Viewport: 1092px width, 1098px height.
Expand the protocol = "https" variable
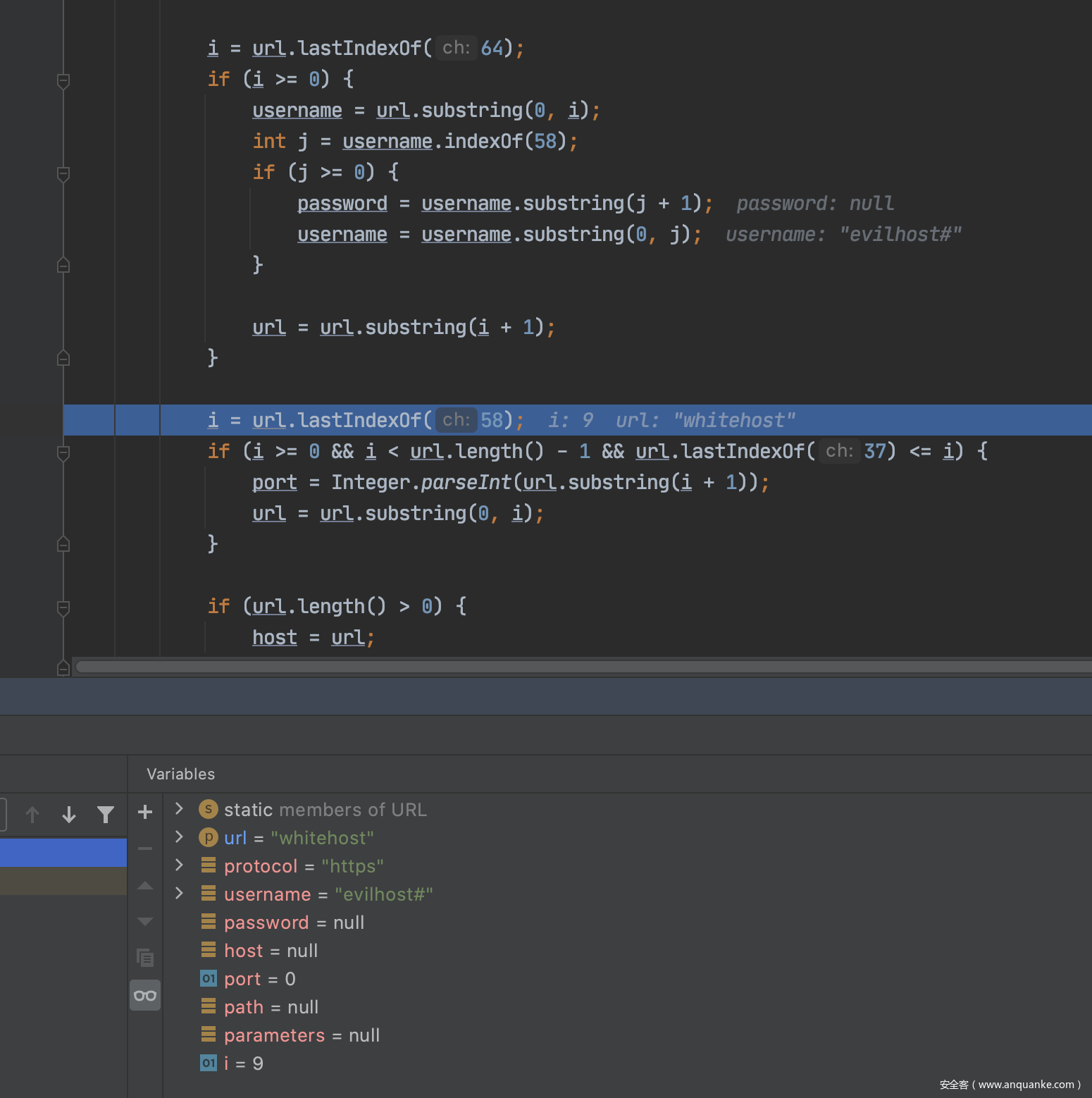tap(179, 865)
